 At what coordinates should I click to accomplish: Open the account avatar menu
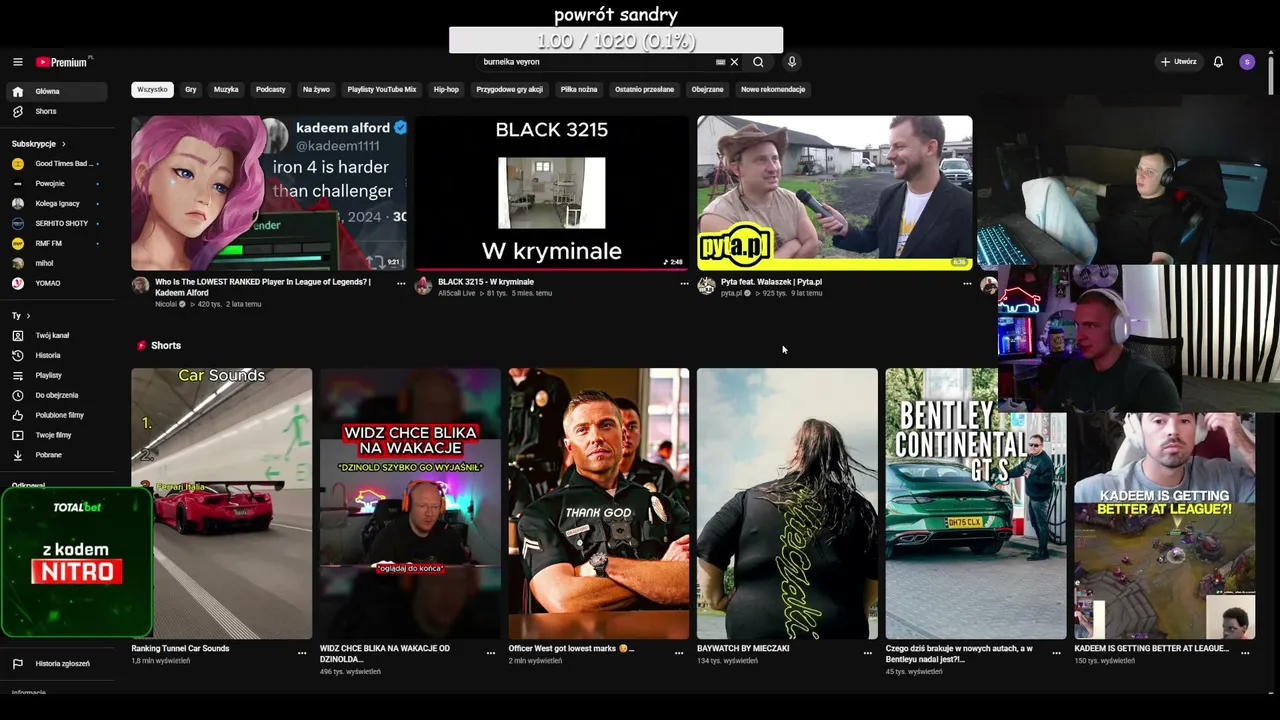tap(1247, 62)
